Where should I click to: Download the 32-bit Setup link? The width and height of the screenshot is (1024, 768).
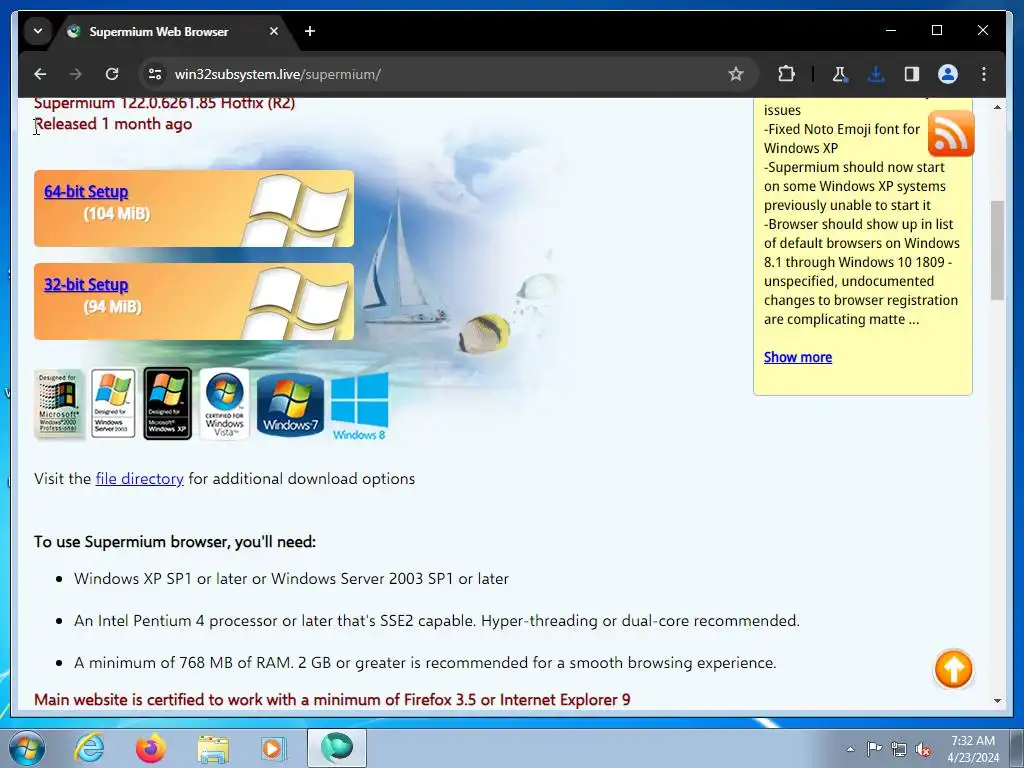click(86, 285)
